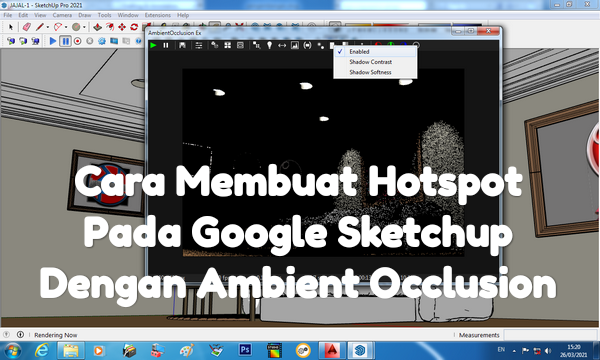This screenshot has height=360, width=600.
Task: Click the four-squares grid icon in AmbientOcclusion
Action: coord(228,45)
